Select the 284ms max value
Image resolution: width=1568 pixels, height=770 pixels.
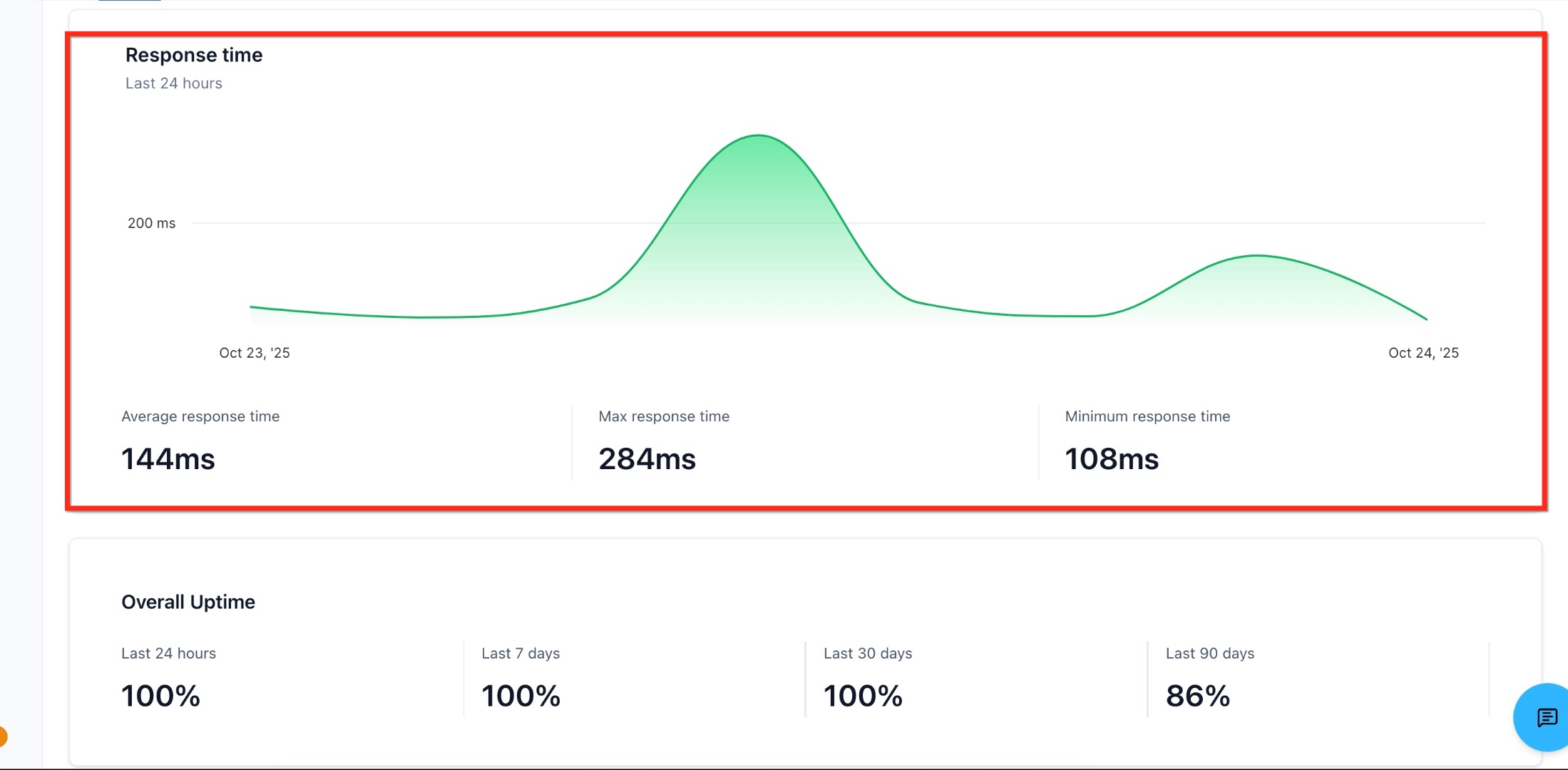647,458
